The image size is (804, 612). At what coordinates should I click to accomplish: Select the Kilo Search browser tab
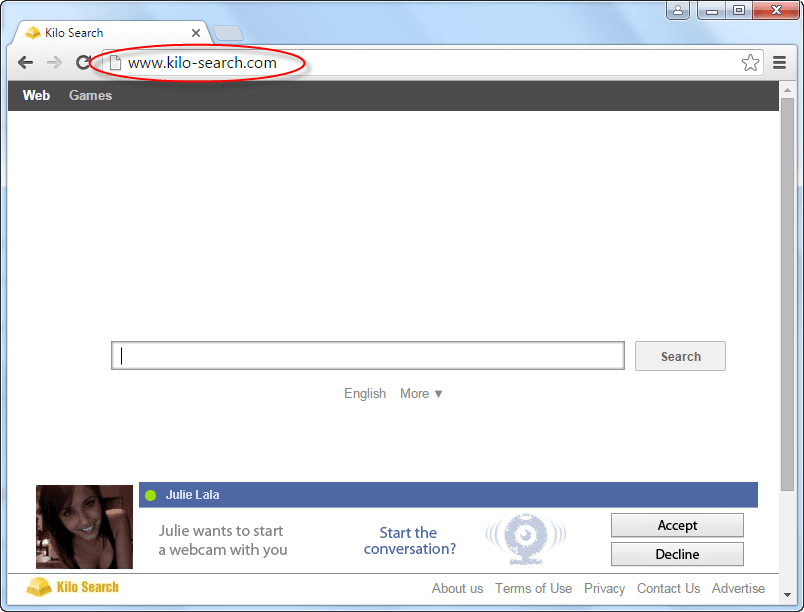[x=111, y=33]
